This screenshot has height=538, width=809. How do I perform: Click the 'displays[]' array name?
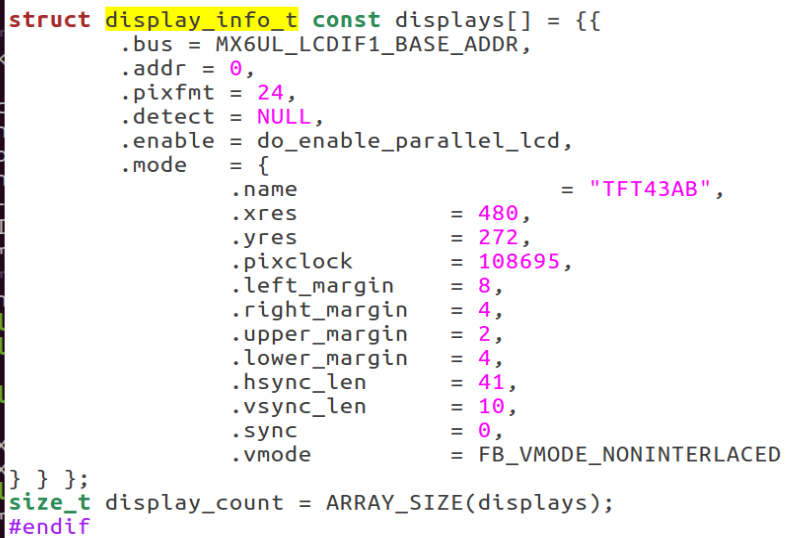pos(463,21)
